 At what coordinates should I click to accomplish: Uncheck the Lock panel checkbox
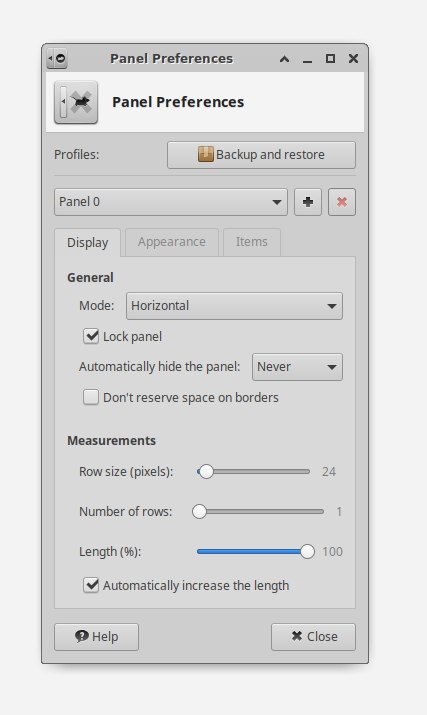[x=91, y=337]
